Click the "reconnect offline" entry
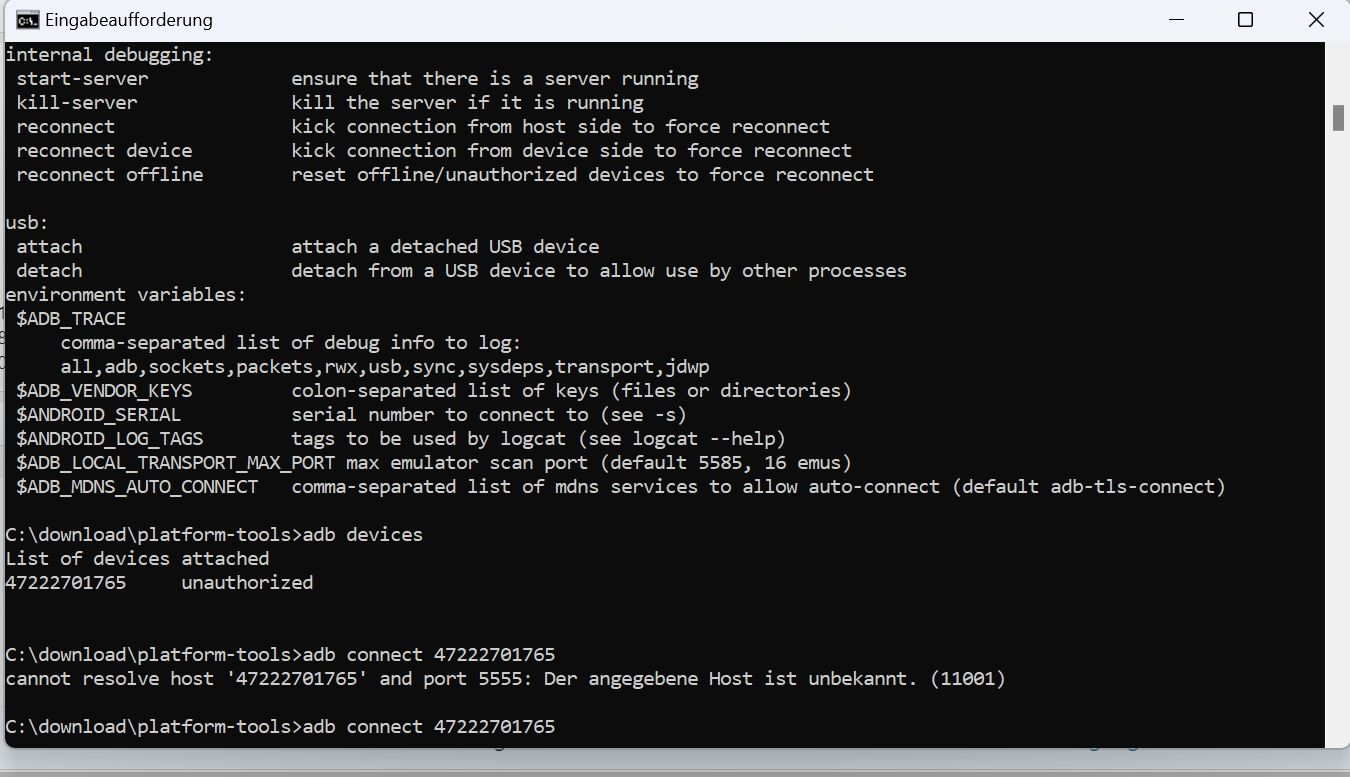This screenshot has height=777, width=1350. [110, 174]
